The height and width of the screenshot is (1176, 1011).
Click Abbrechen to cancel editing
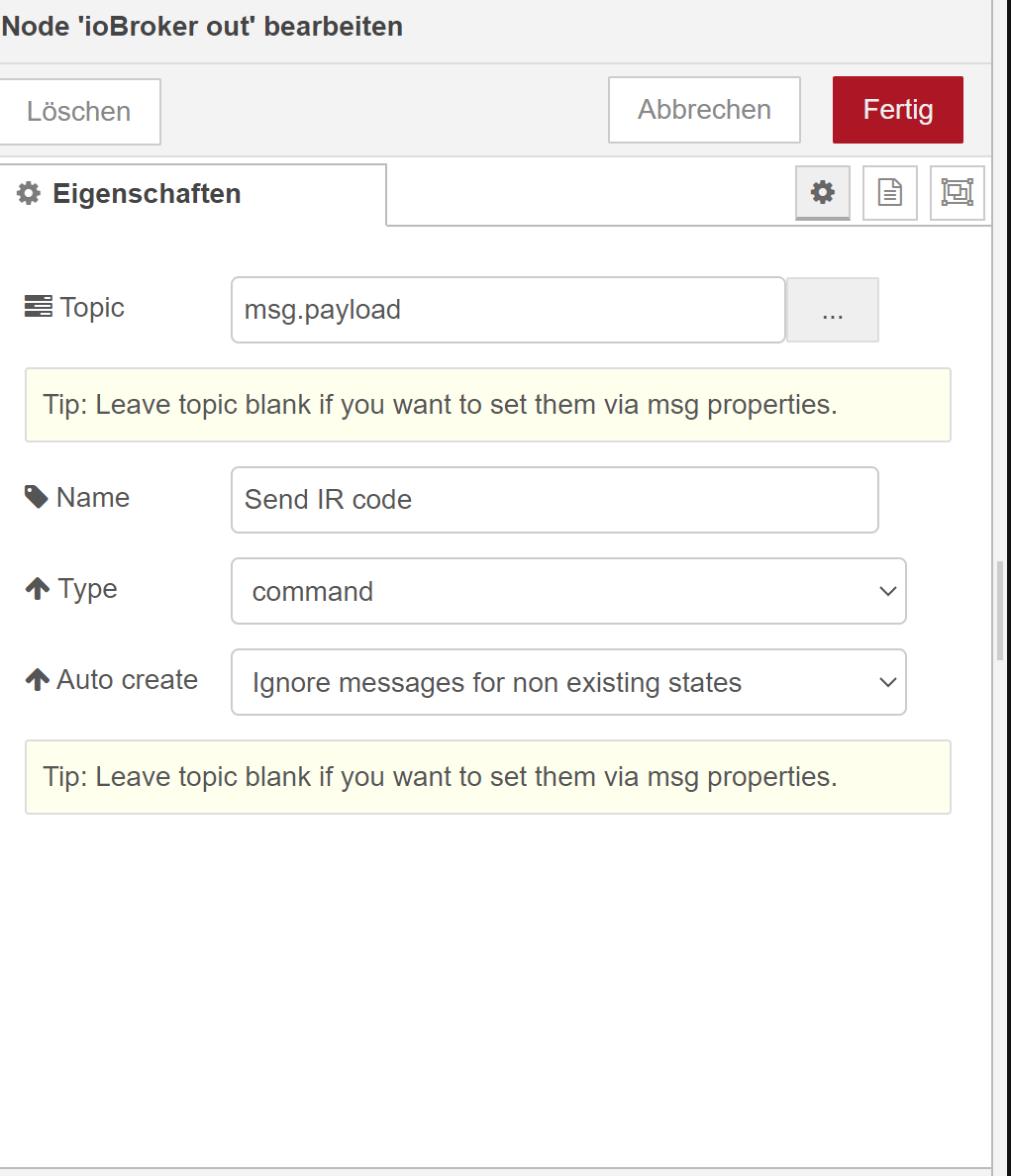[704, 110]
